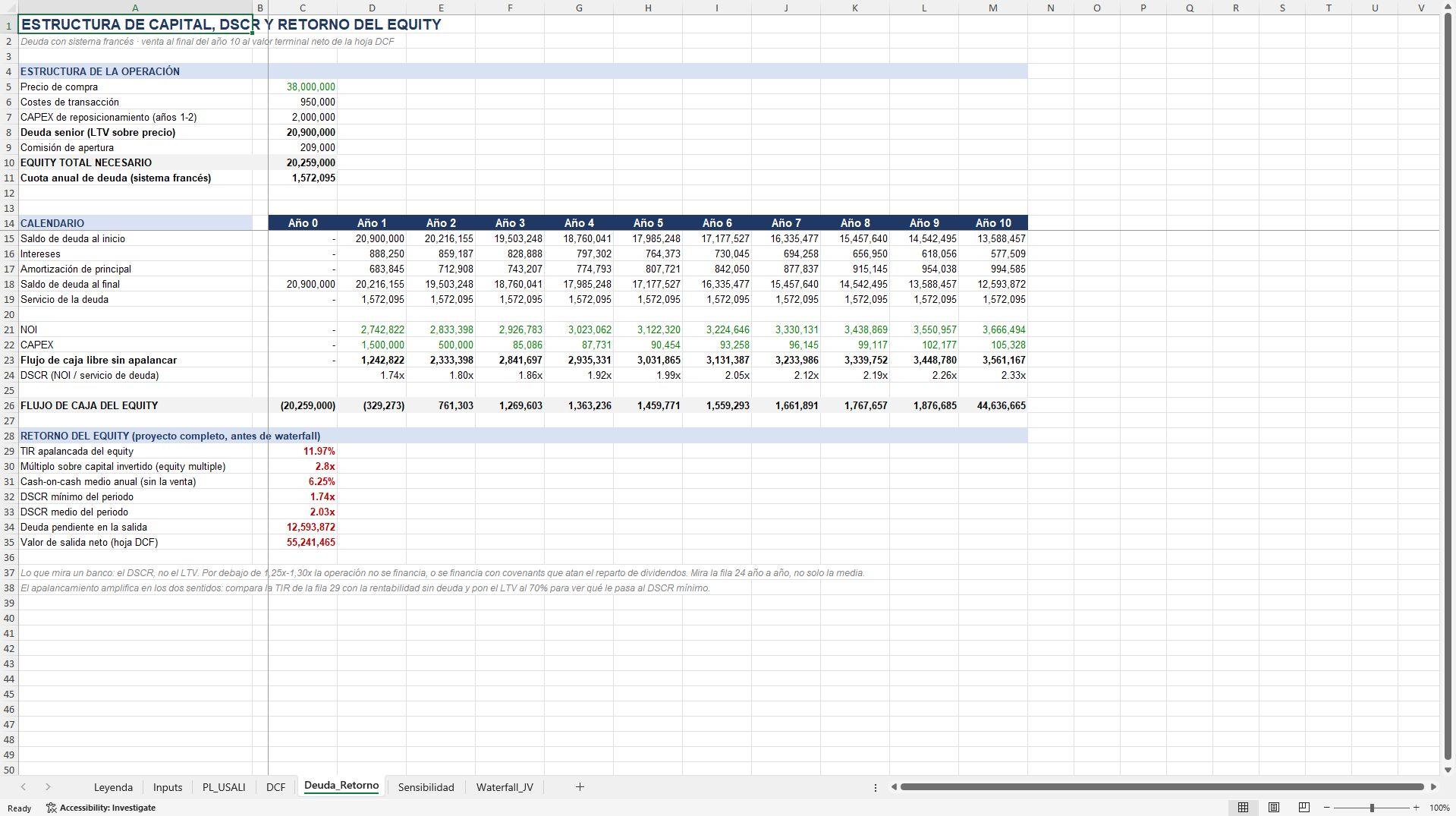This screenshot has width=1456, height=816.
Task: Select CAPEX de reposicionamiento value 2,000,000
Action: coord(302,117)
